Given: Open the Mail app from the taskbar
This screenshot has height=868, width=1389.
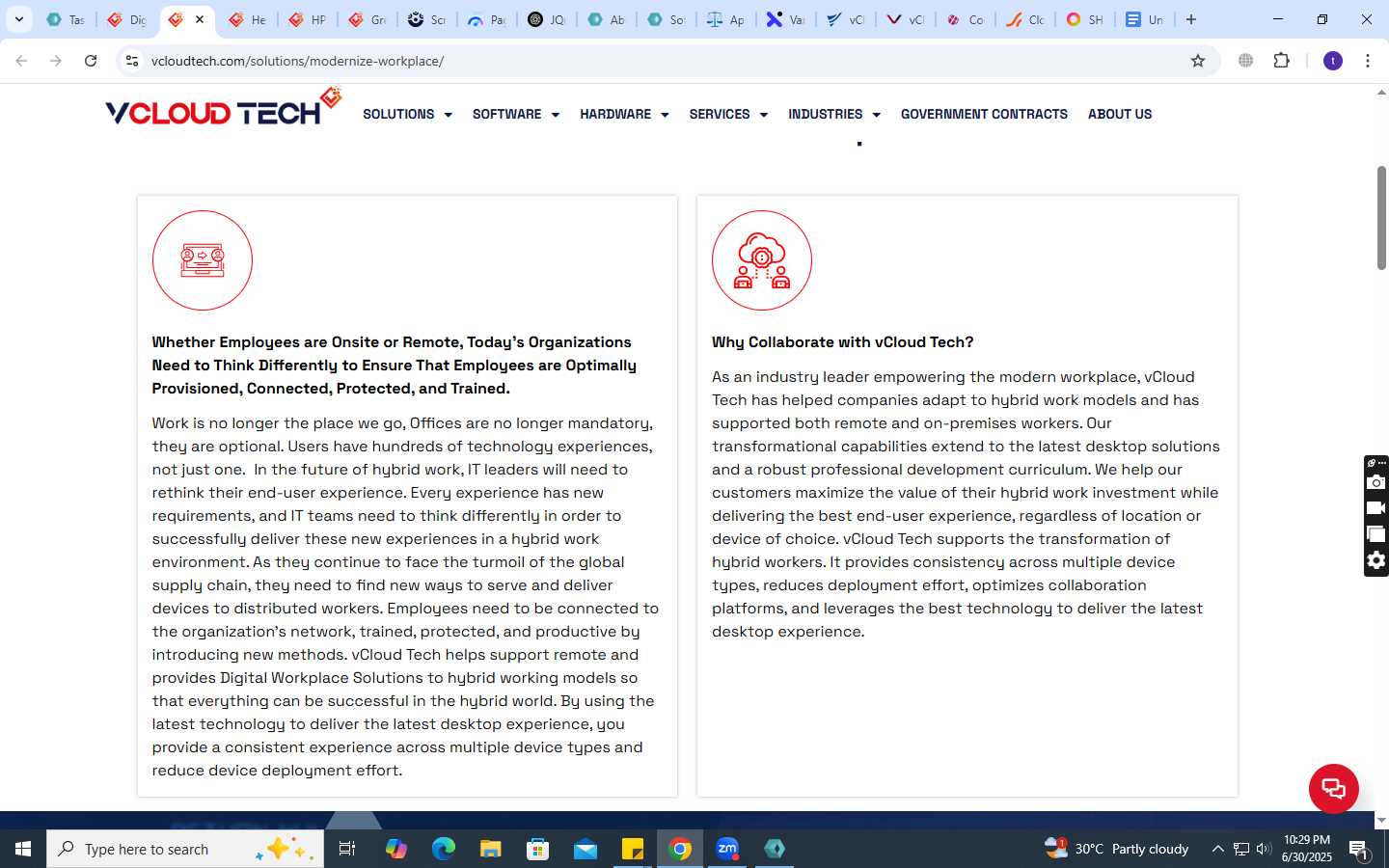Looking at the screenshot, I should pos(586,849).
